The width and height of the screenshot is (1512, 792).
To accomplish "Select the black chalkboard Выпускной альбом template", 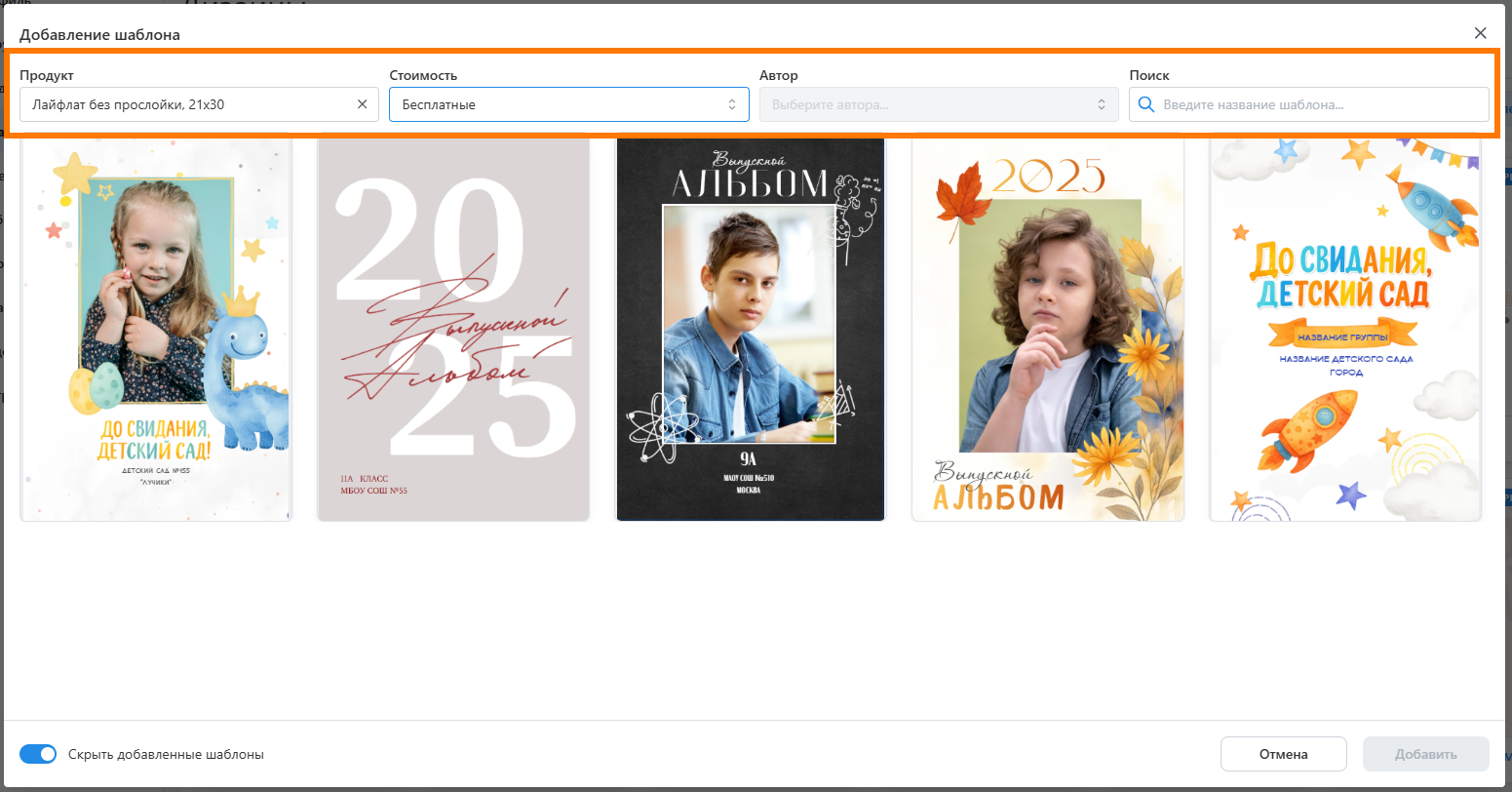I will pos(750,329).
